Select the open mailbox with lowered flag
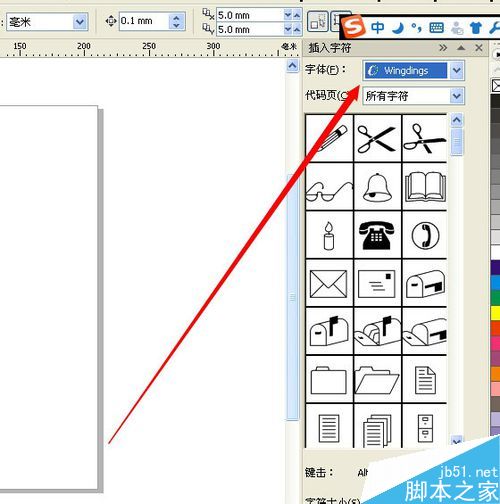 (425, 331)
